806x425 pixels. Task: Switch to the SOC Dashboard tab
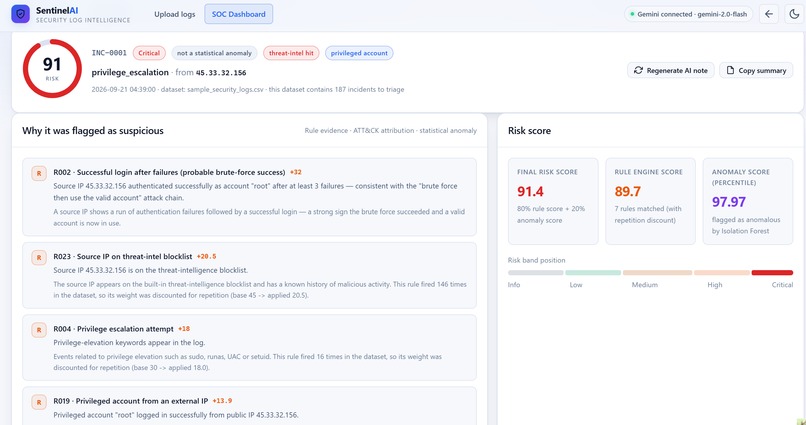point(239,14)
